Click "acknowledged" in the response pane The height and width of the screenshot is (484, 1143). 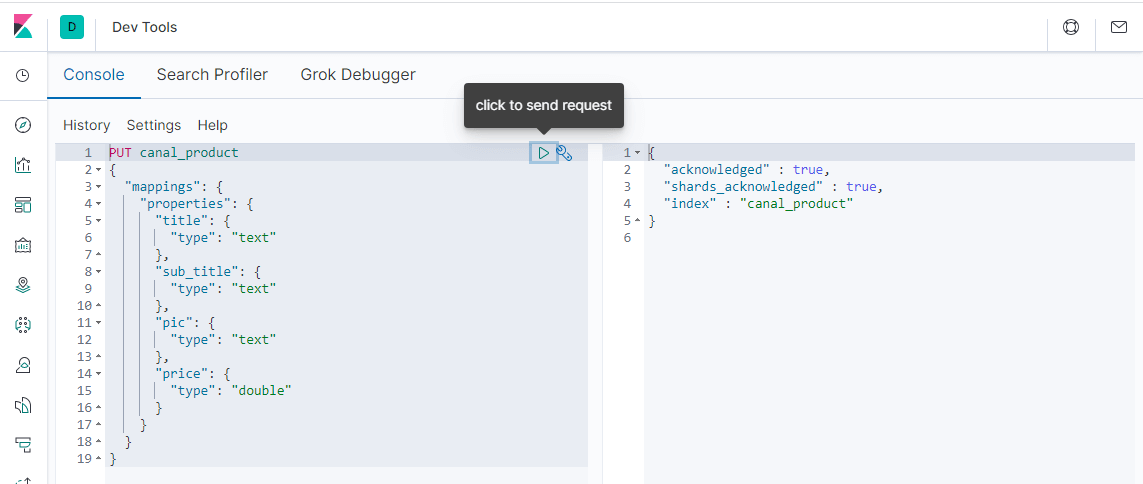tap(717, 170)
